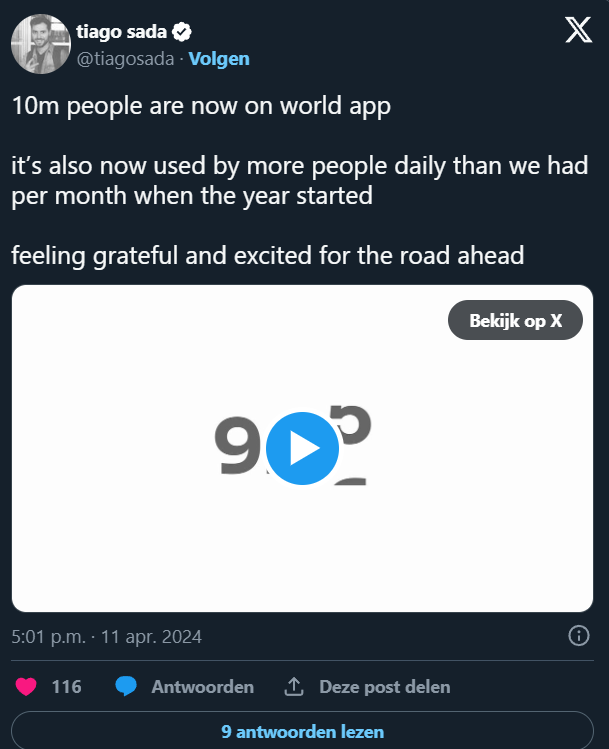Select the 'Deze post delen' label
Screen dimensions: 609x749
tap(384, 687)
